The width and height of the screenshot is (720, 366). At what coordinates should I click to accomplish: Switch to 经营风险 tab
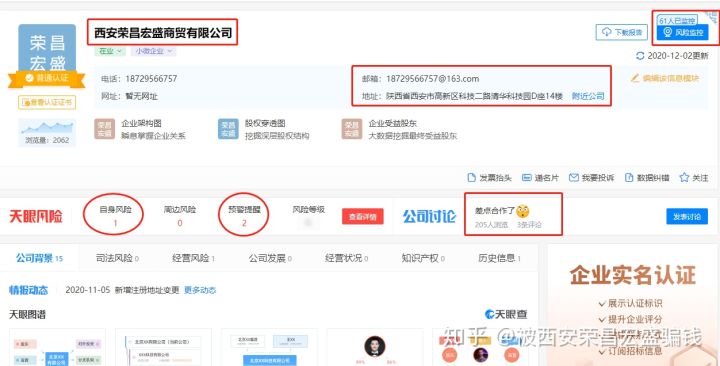(x=193, y=258)
